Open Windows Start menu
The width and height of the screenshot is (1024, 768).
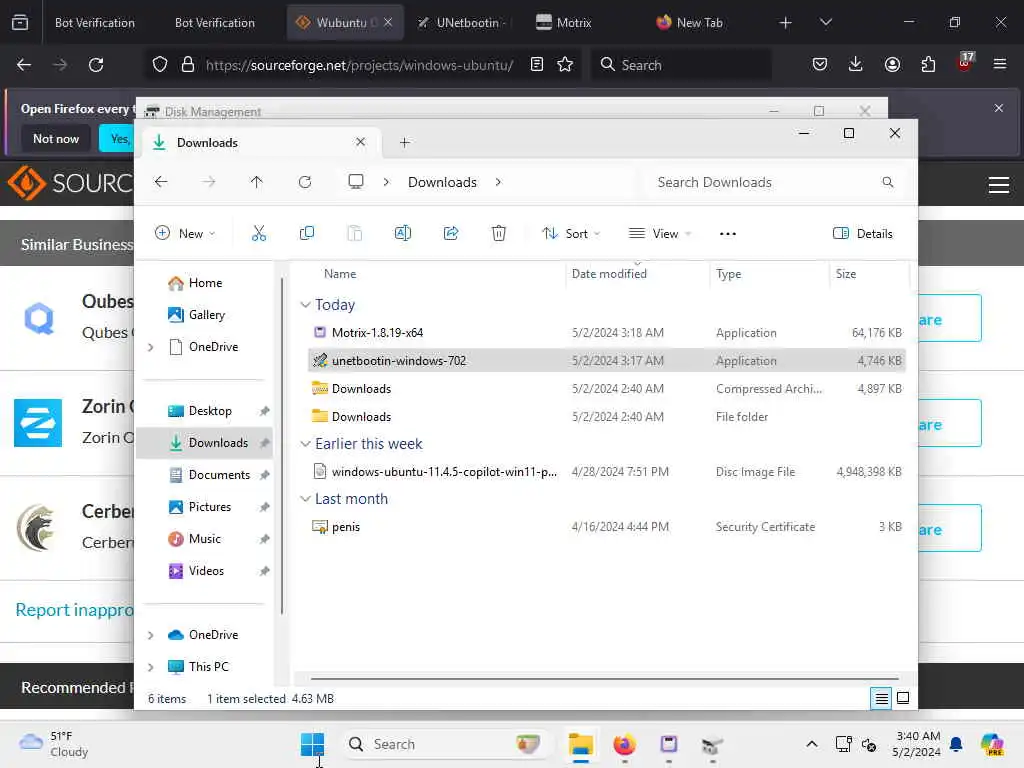coord(312,744)
